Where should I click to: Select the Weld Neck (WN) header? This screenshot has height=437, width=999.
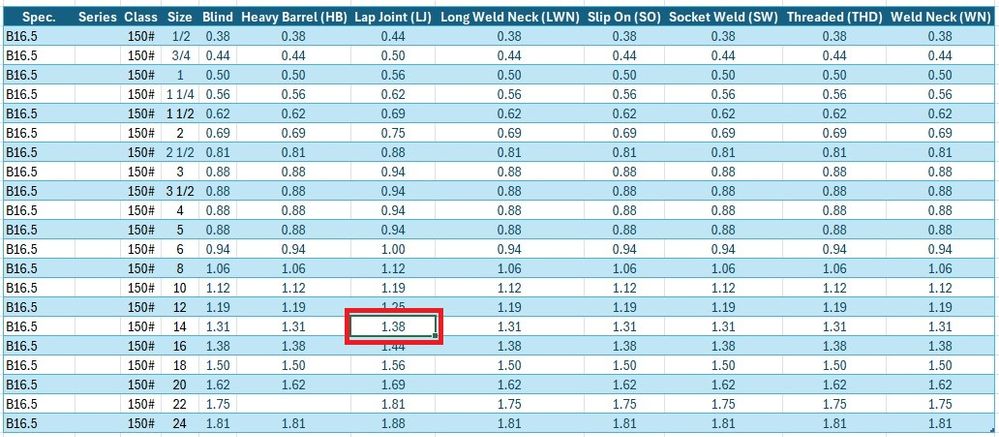click(940, 17)
